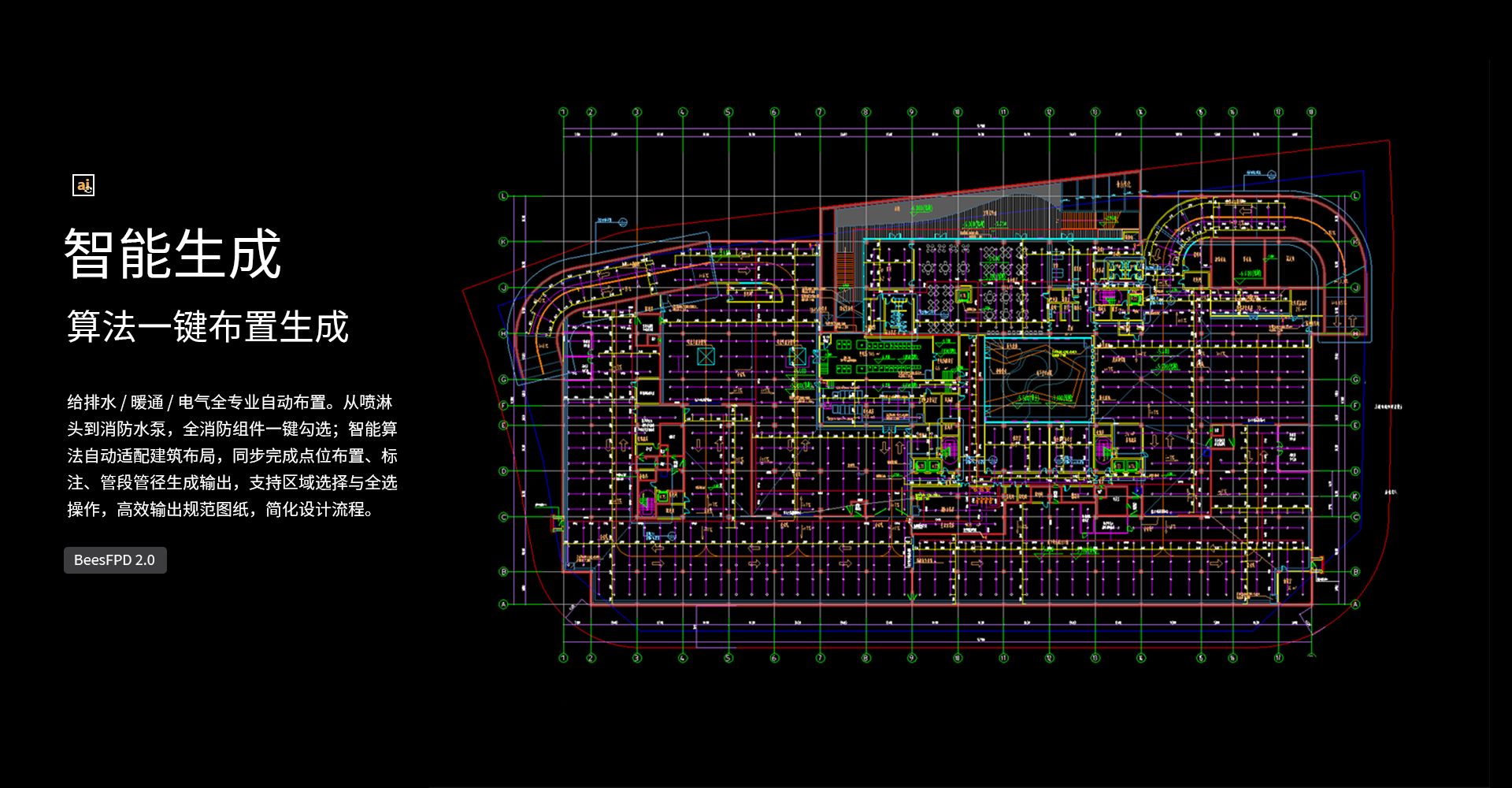The height and width of the screenshot is (788, 1512).
Task: Select grid axis bubble 9 along bottom edge
Action: coord(912,658)
